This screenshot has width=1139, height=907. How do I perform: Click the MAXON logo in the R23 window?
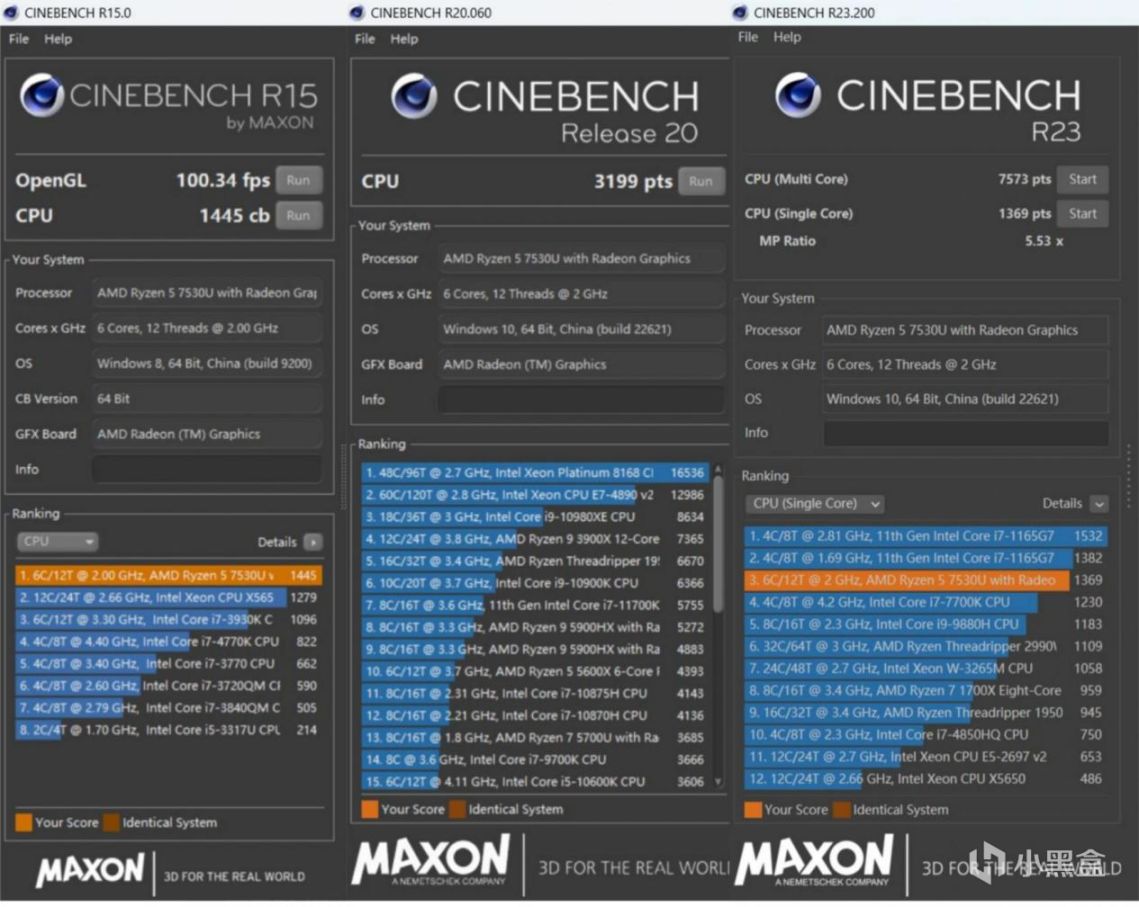pos(814,860)
